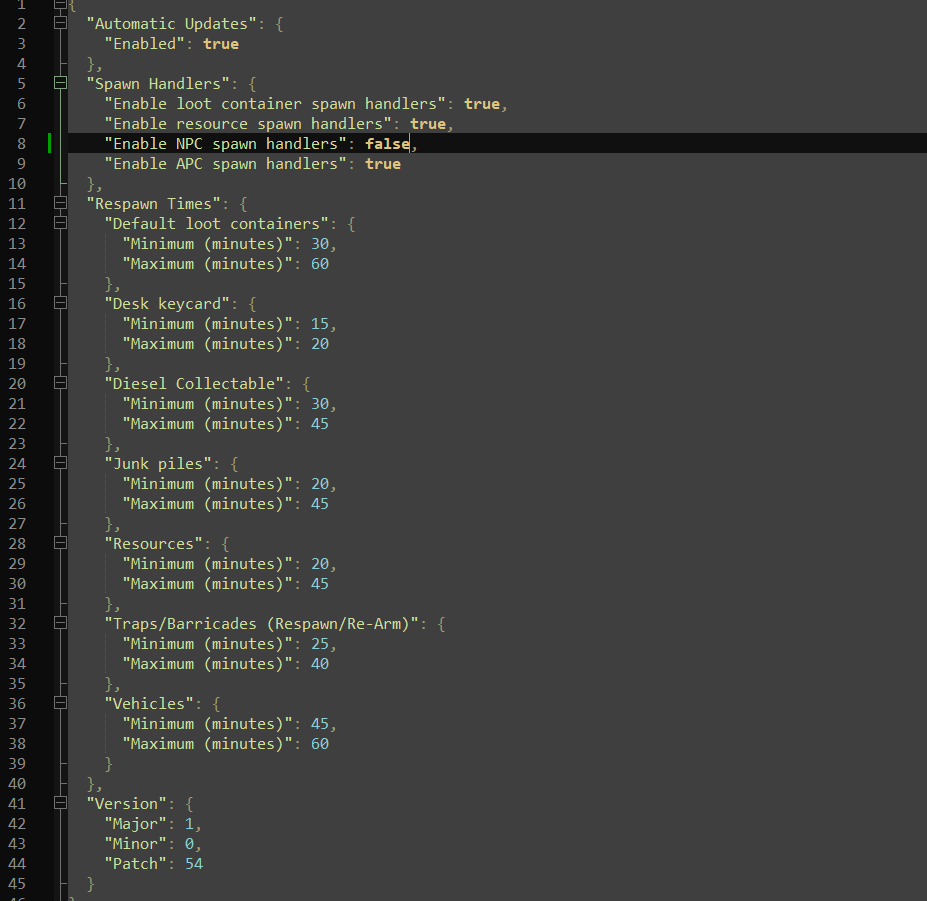Click value 30 of Default loot containers minimum
The image size is (927, 901).
coord(320,244)
